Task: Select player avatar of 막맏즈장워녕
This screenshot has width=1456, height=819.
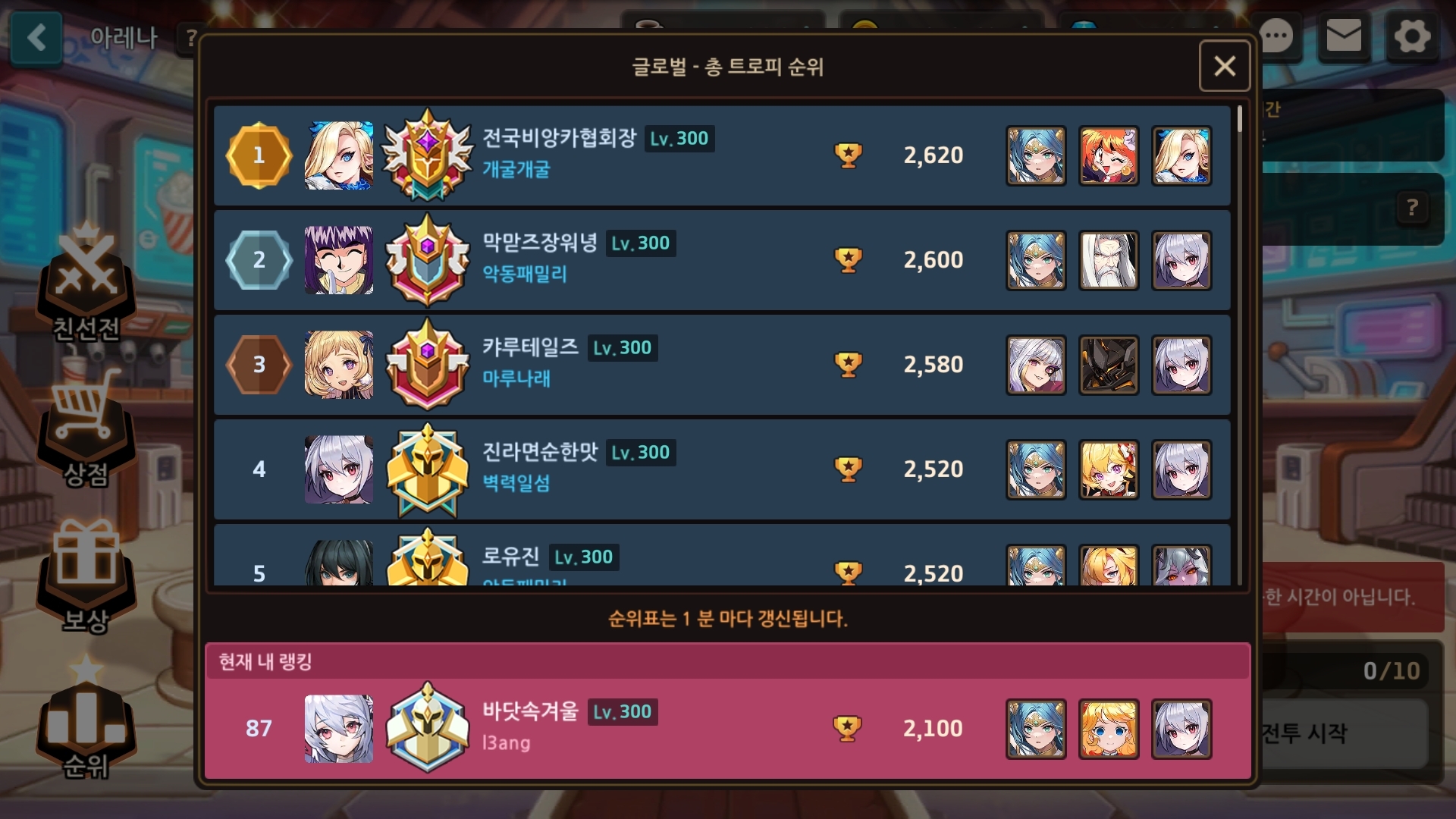Action: 338,260
